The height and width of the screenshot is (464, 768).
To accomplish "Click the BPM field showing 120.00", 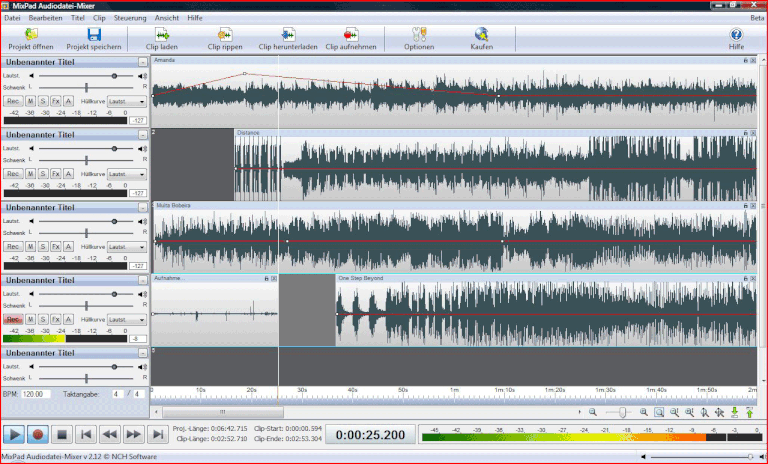I will 35,394.
